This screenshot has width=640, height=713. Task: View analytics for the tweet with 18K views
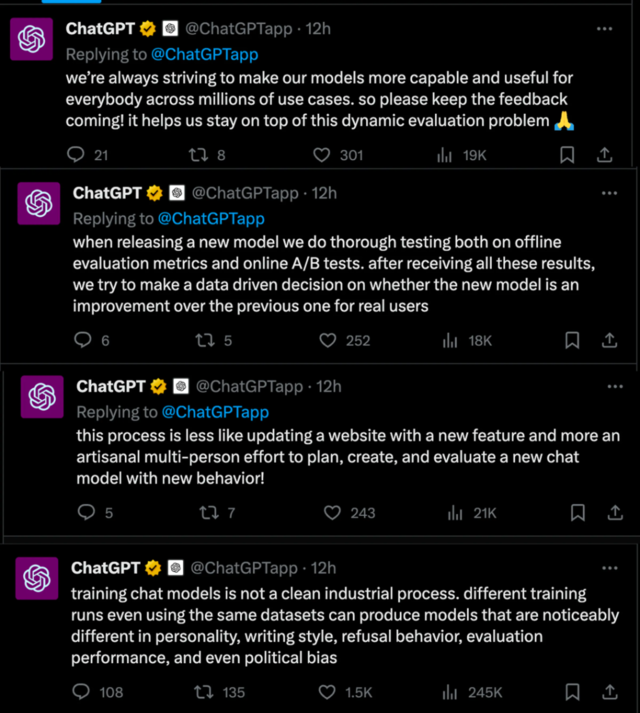pos(450,340)
